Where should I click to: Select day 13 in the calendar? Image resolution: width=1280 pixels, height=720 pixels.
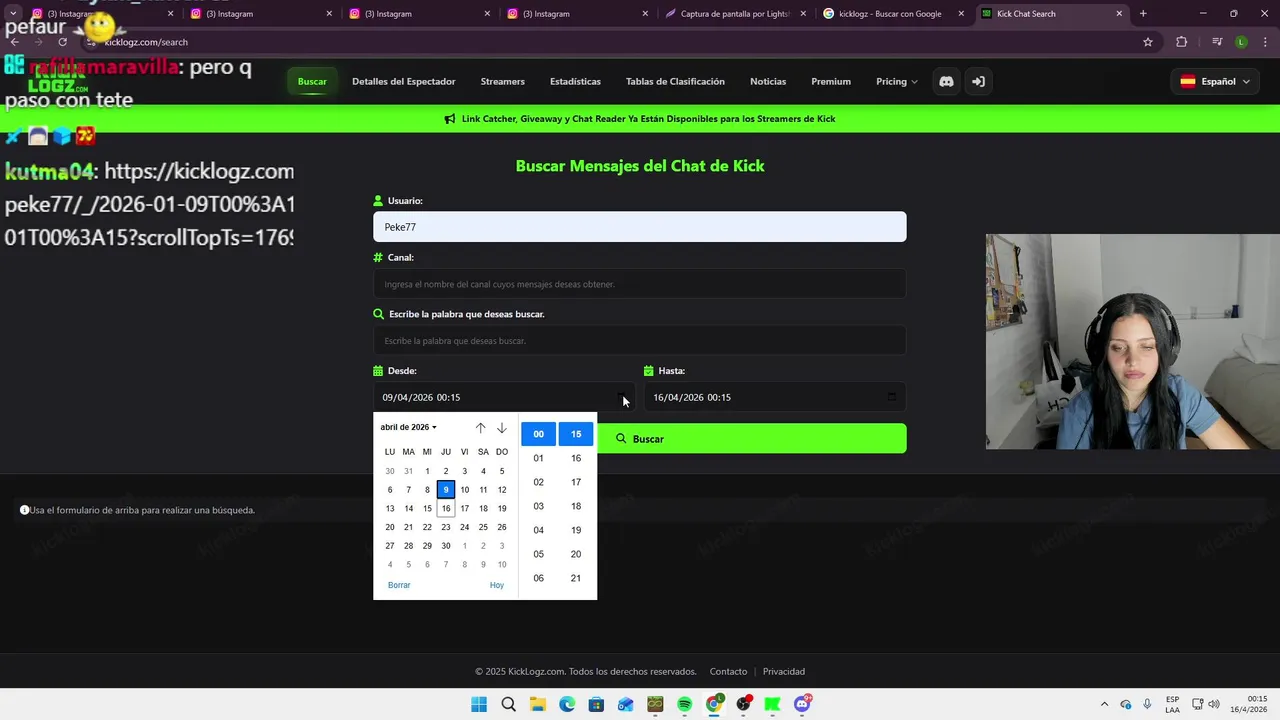point(390,508)
